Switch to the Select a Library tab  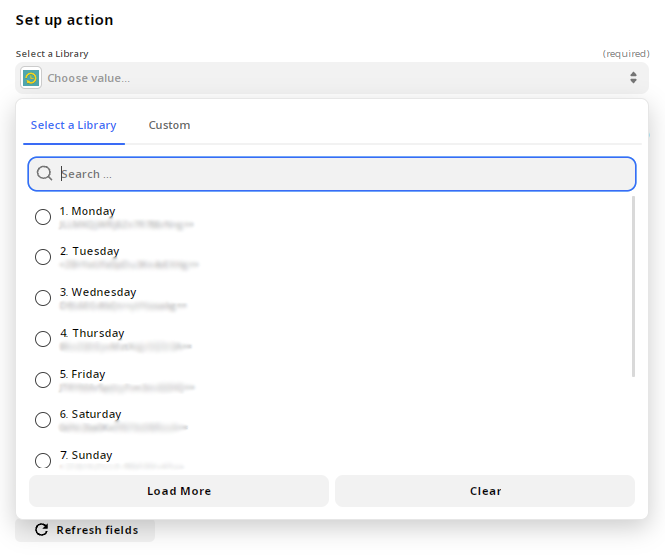pyautogui.click(x=74, y=125)
